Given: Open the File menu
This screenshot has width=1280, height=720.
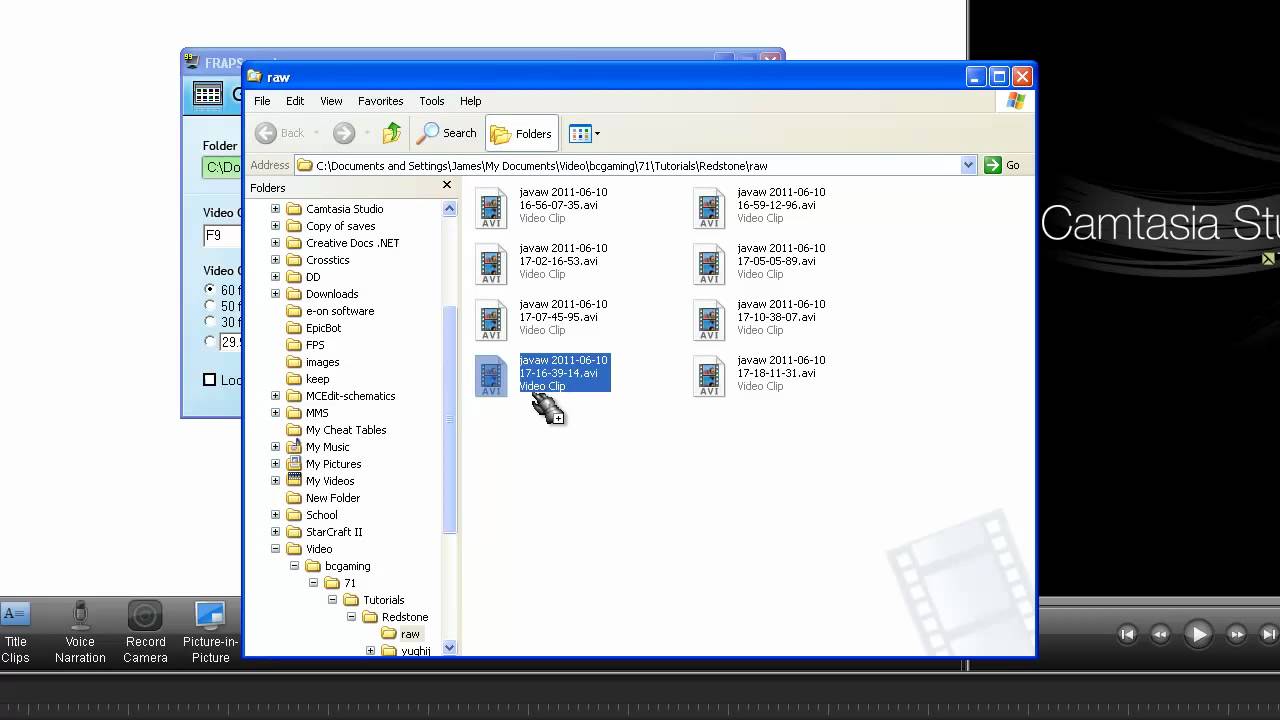Looking at the screenshot, I should click(262, 101).
